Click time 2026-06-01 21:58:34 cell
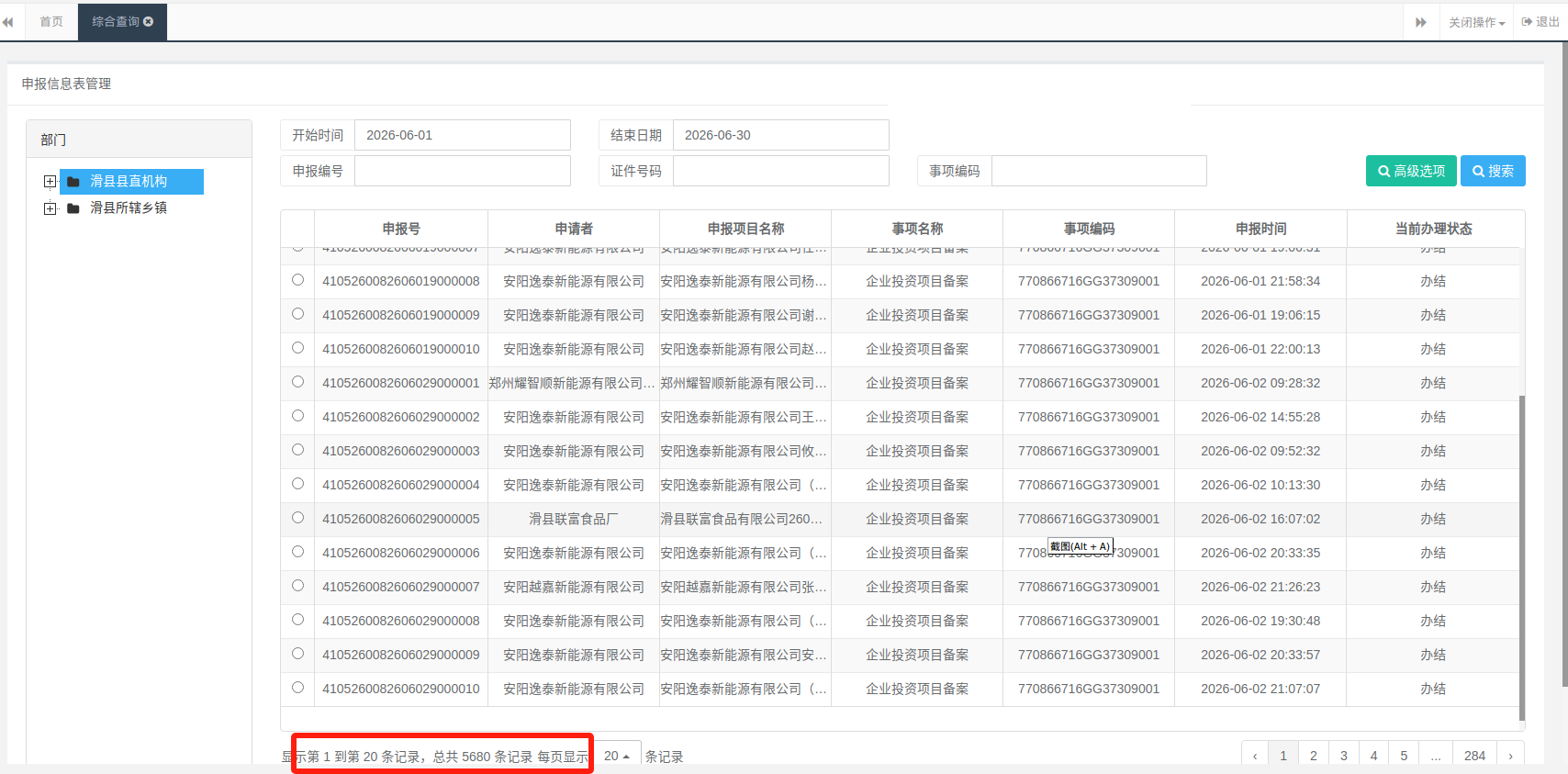Image resolution: width=1568 pixels, height=774 pixels. point(1260,281)
